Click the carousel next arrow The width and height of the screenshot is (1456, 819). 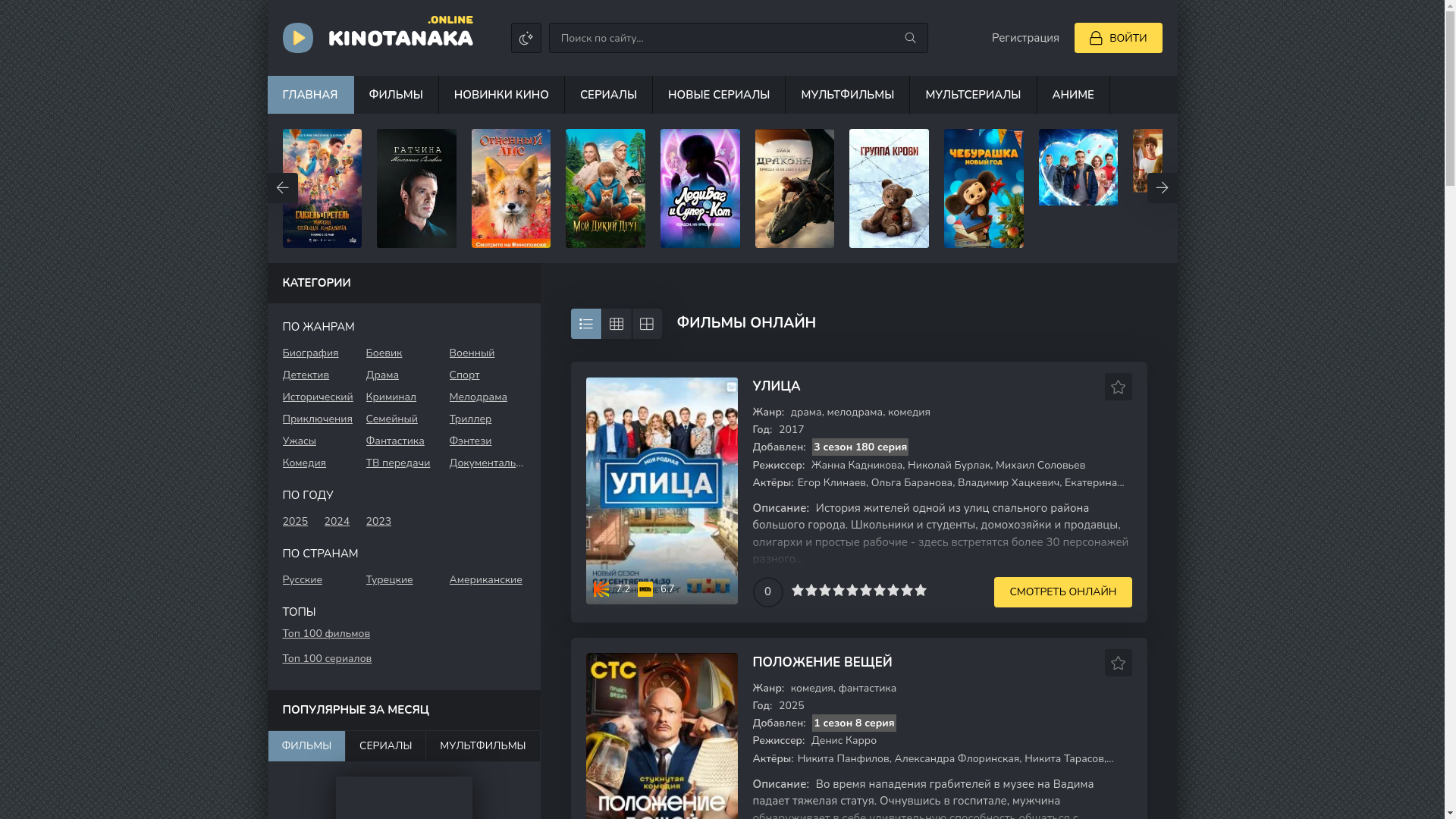click(1161, 187)
